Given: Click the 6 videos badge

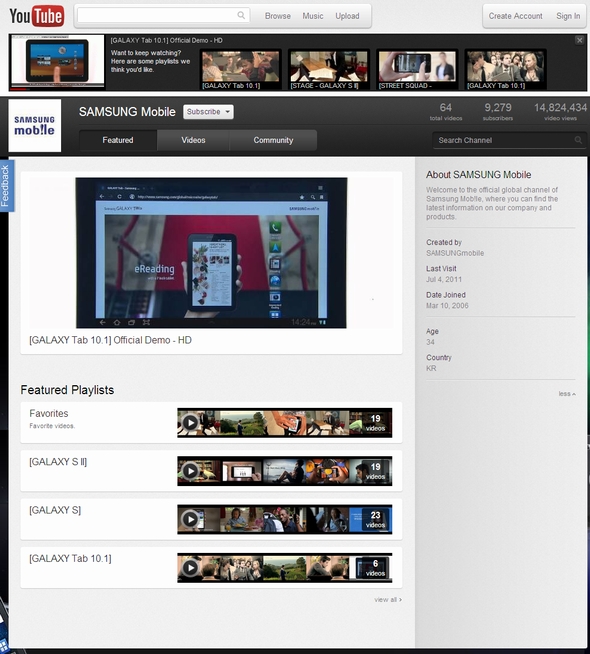Looking at the screenshot, I should 375,568.
